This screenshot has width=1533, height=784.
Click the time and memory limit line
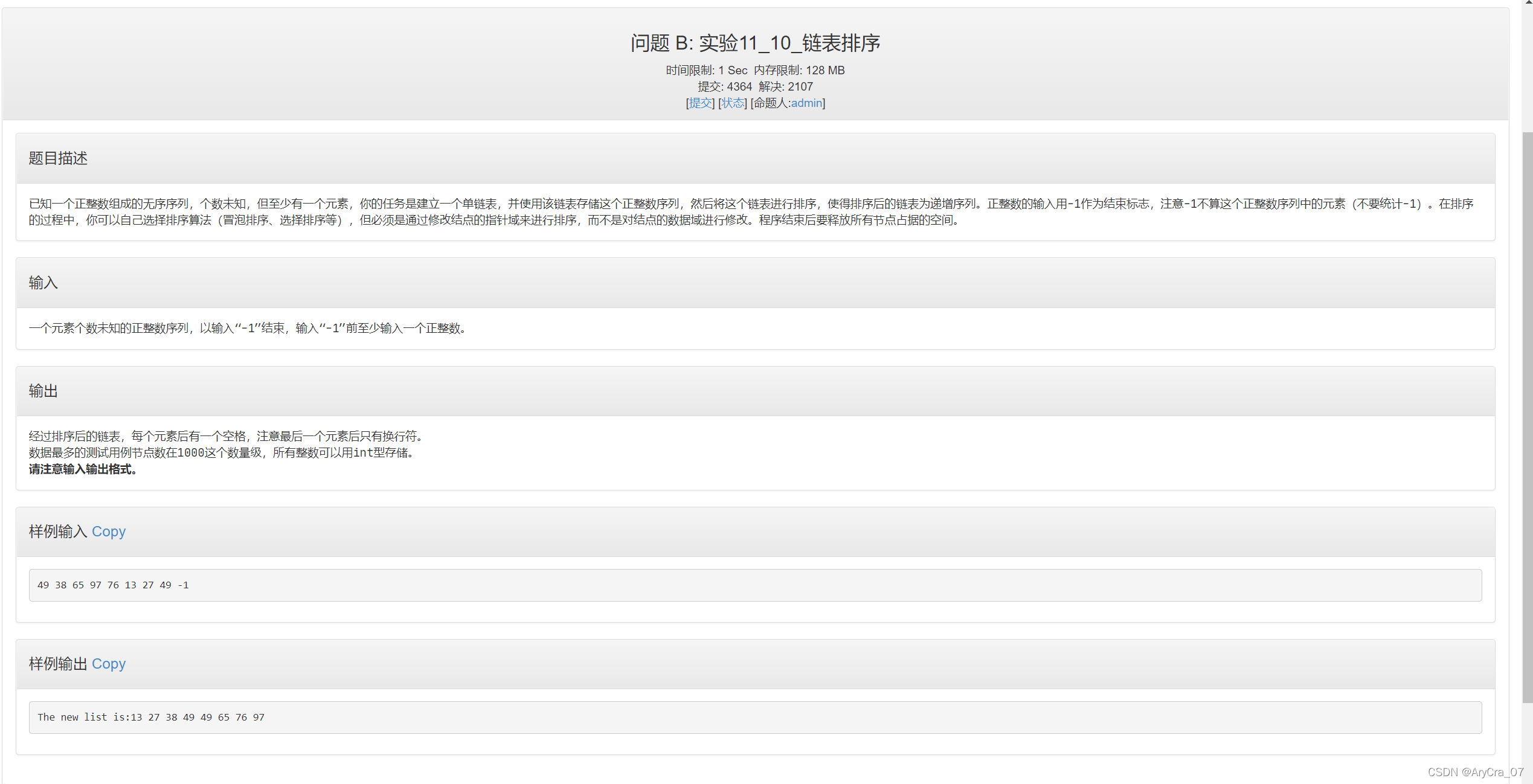tap(755, 71)
